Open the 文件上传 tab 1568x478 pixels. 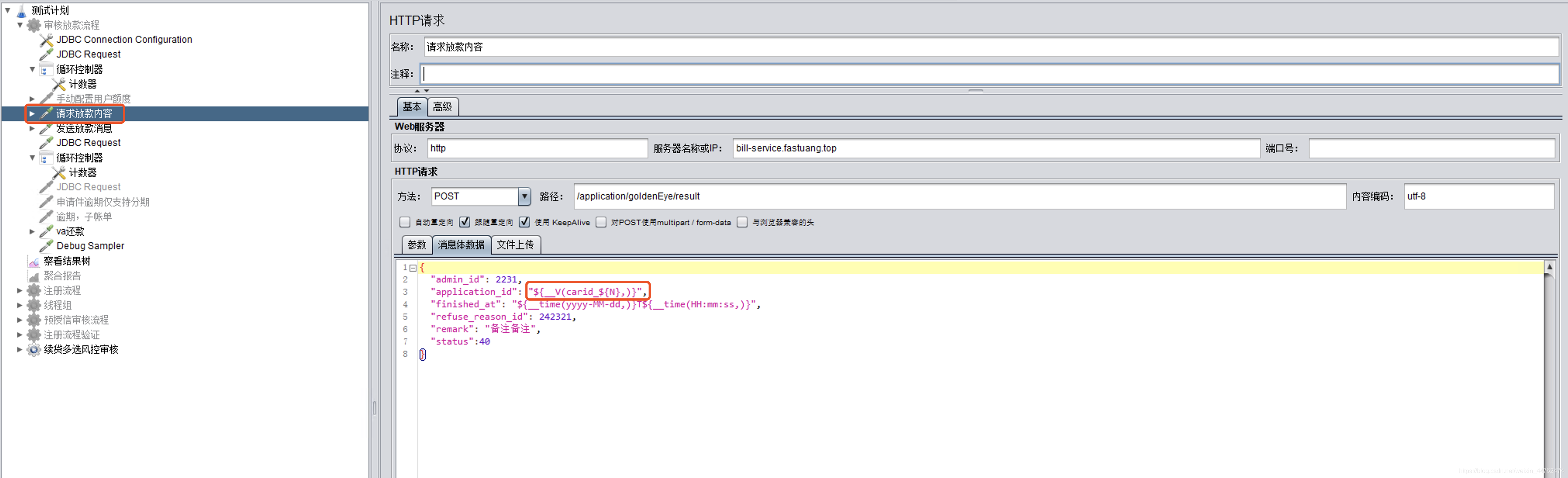[515, 245]
